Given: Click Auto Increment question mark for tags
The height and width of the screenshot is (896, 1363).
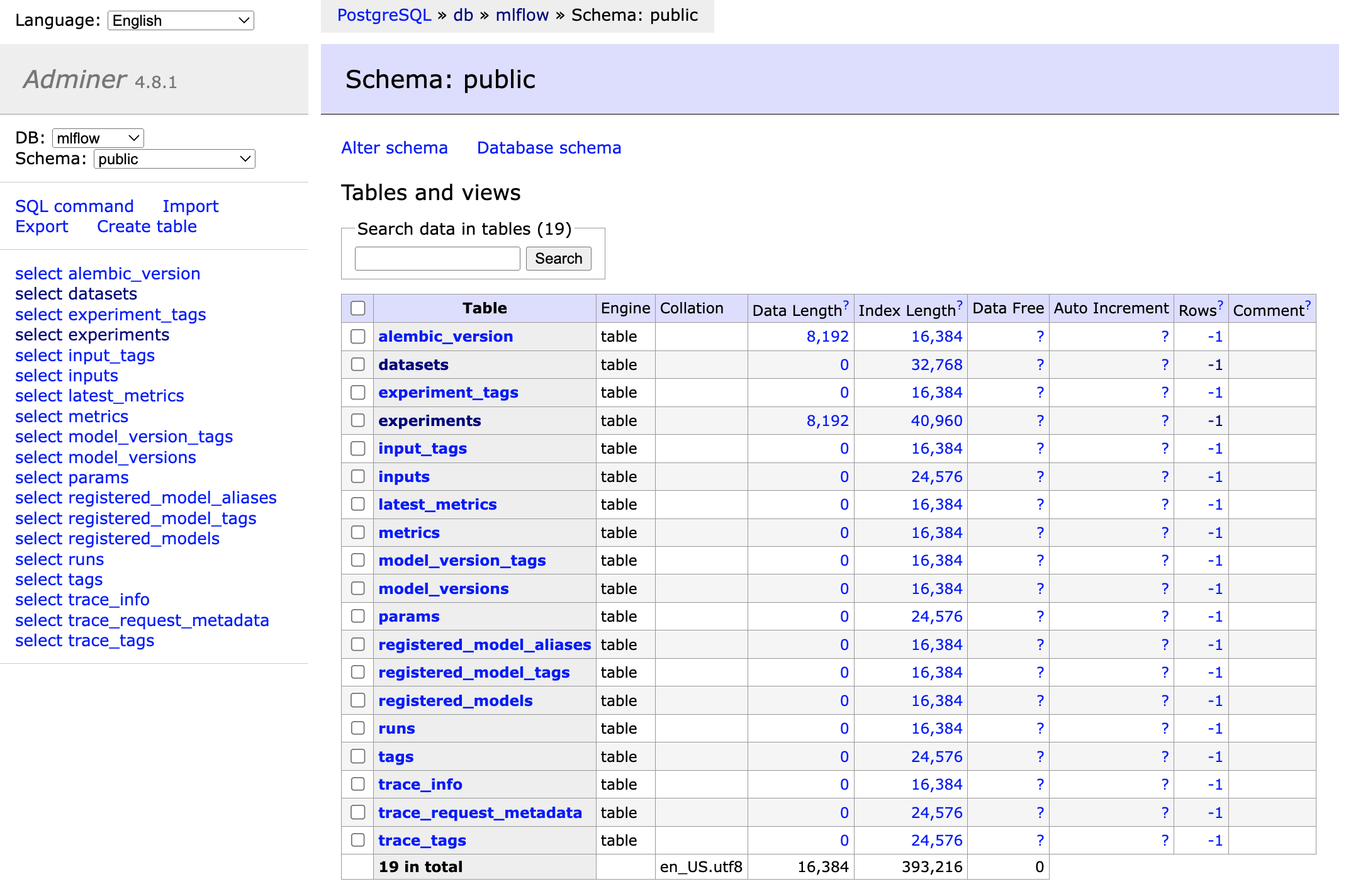Looking at the screenshot, I should (1165, 757).
